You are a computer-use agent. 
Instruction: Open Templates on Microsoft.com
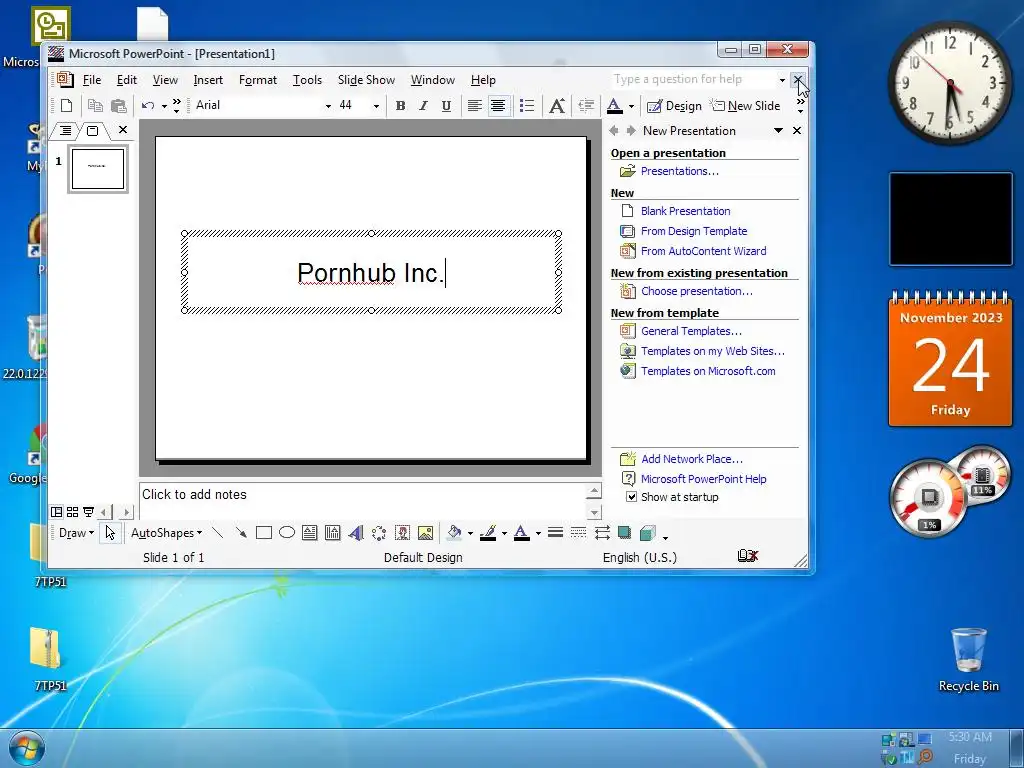click(x=709, y=371)
